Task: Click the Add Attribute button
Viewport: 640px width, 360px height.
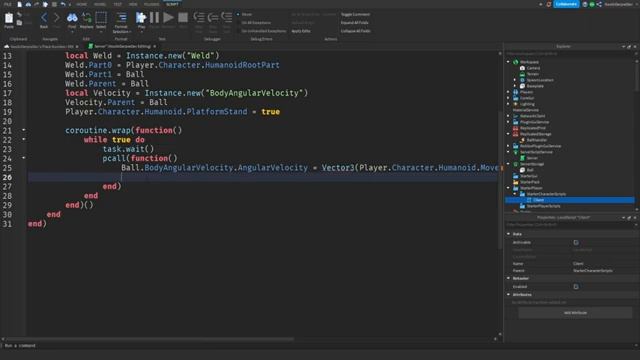Action: click(x=575, y=313)
